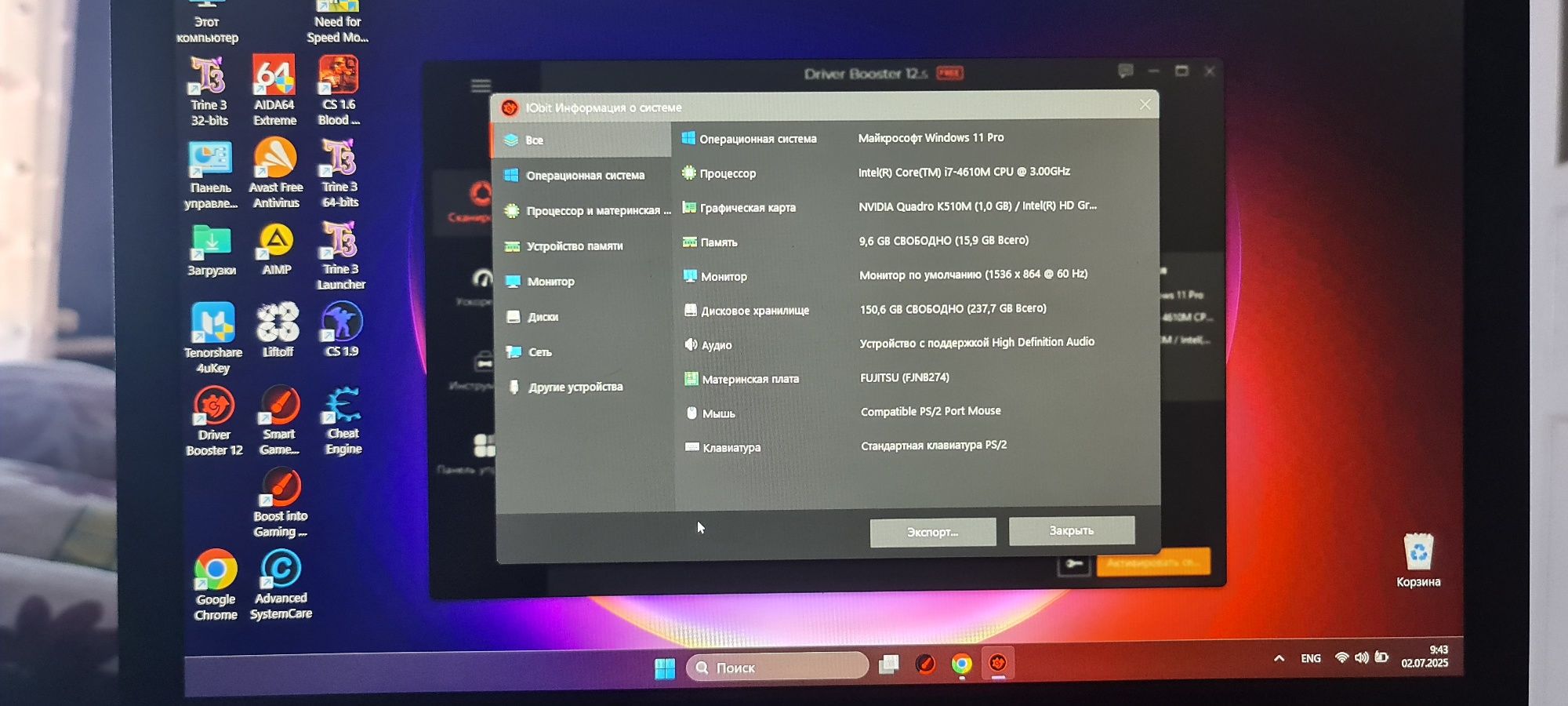Viewport: 1568px width, 706px height.
Task: Open Control Panel desktop icon
Action: pos(211,175)
